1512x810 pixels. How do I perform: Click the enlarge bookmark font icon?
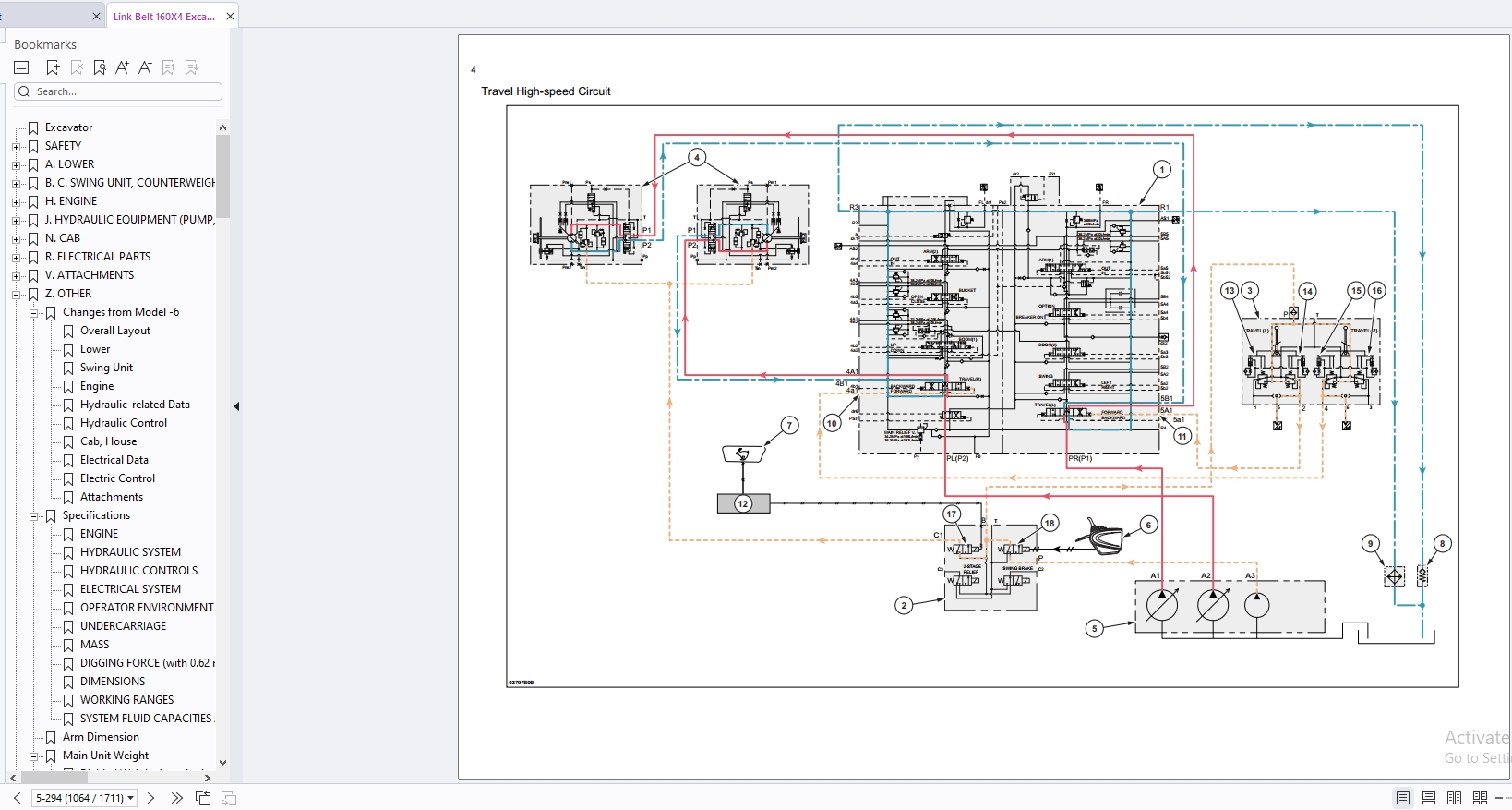(x=122, y=67)
